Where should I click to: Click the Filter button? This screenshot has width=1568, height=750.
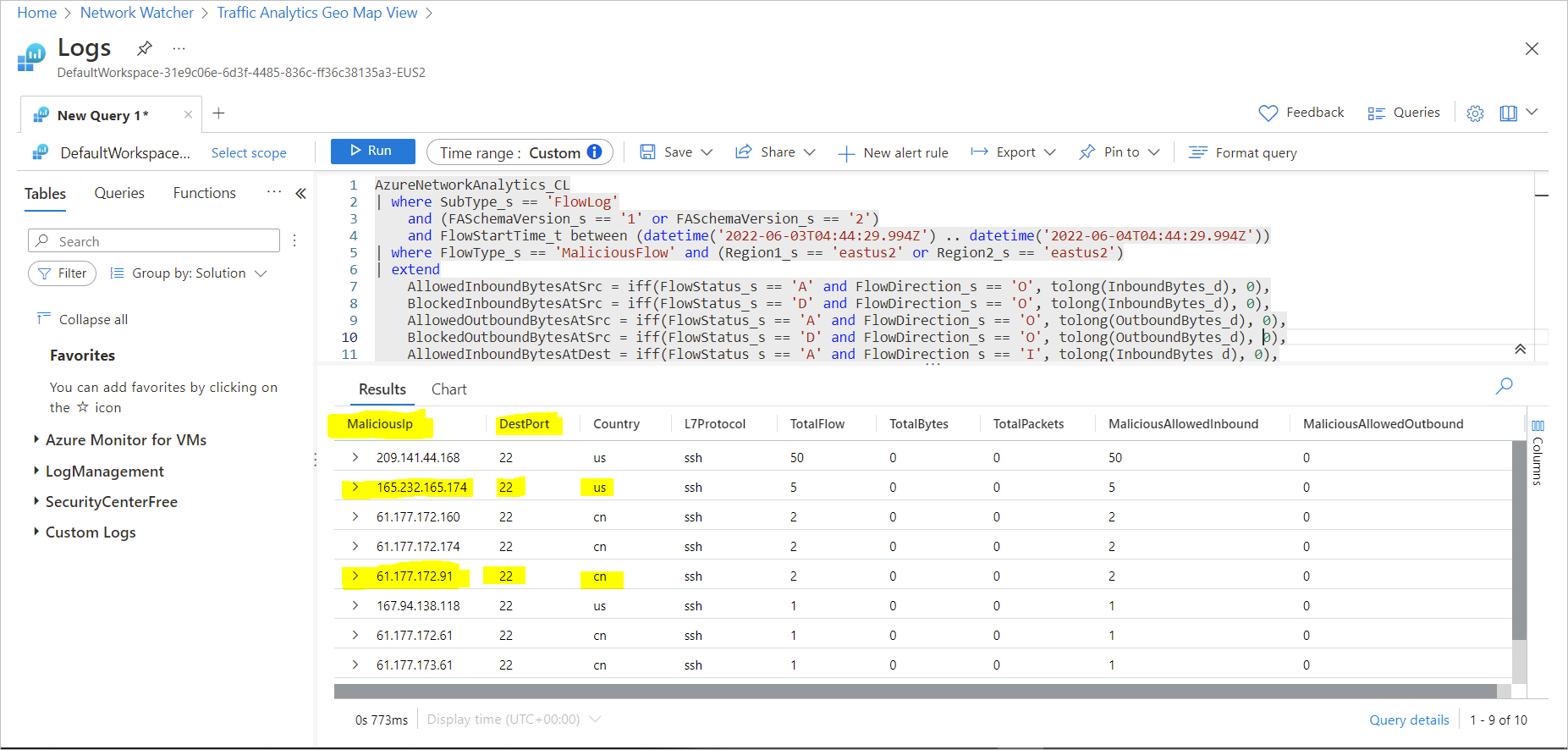tap(63, 273)
